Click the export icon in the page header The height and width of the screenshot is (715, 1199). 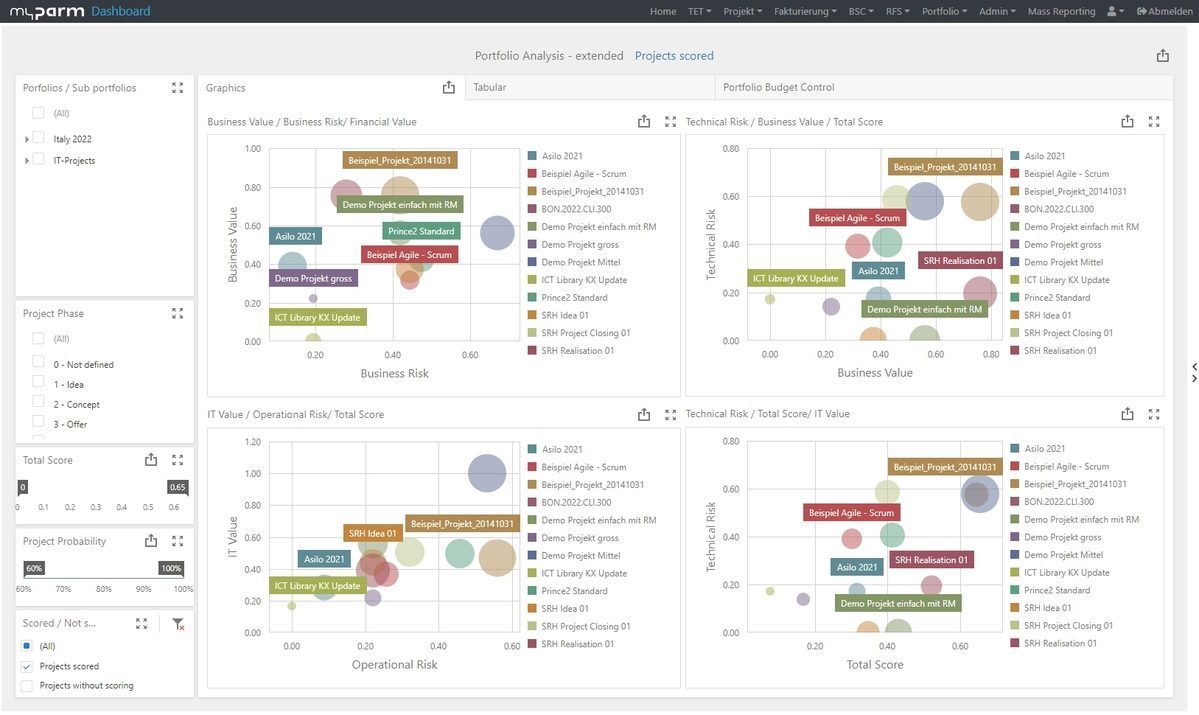coord(1162,56)
